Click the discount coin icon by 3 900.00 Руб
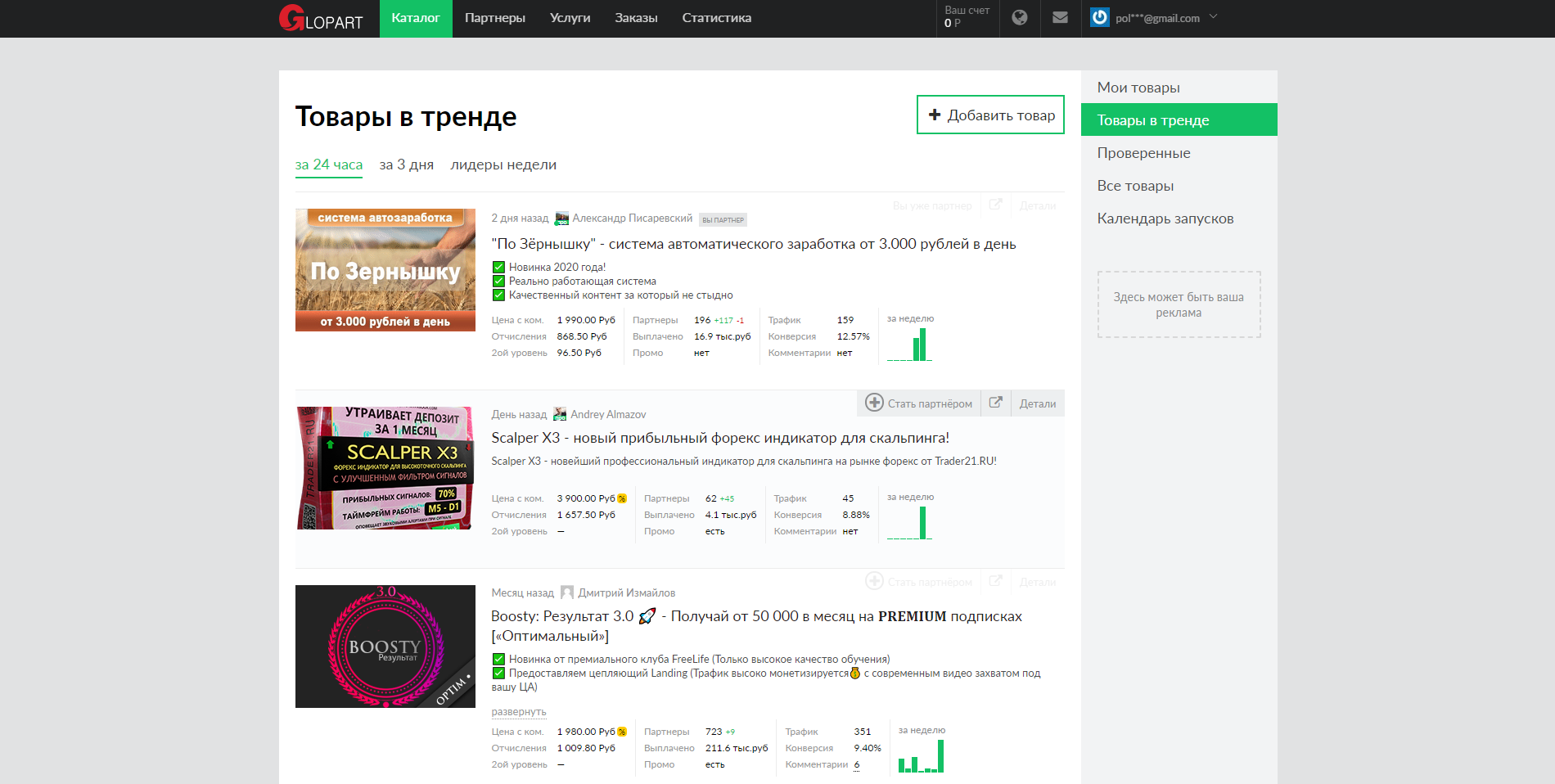Image resolution: width=1555 pixels, height=784 pixels. pos(622,498)
